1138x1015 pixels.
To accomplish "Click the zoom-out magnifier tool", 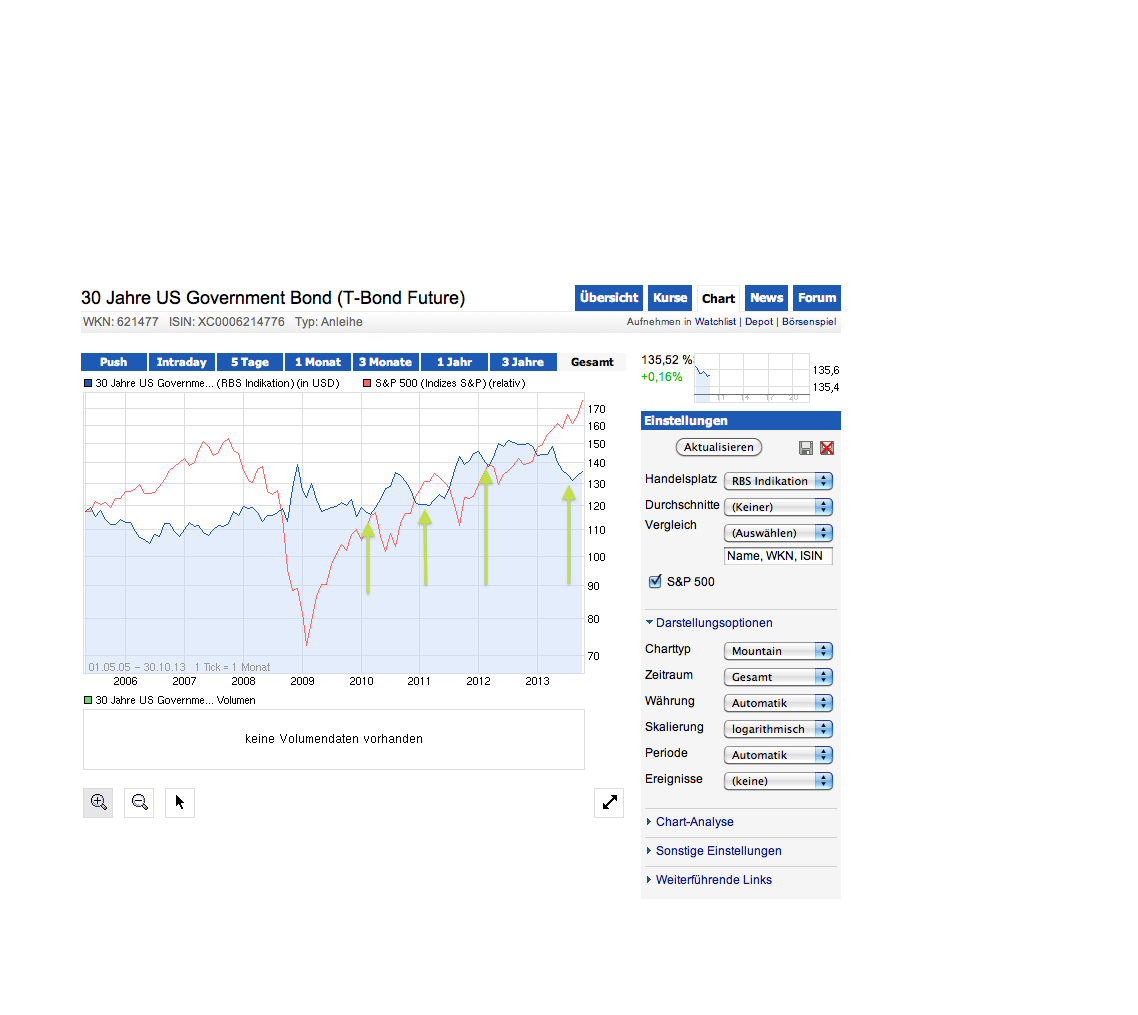I will click(139, 802).
